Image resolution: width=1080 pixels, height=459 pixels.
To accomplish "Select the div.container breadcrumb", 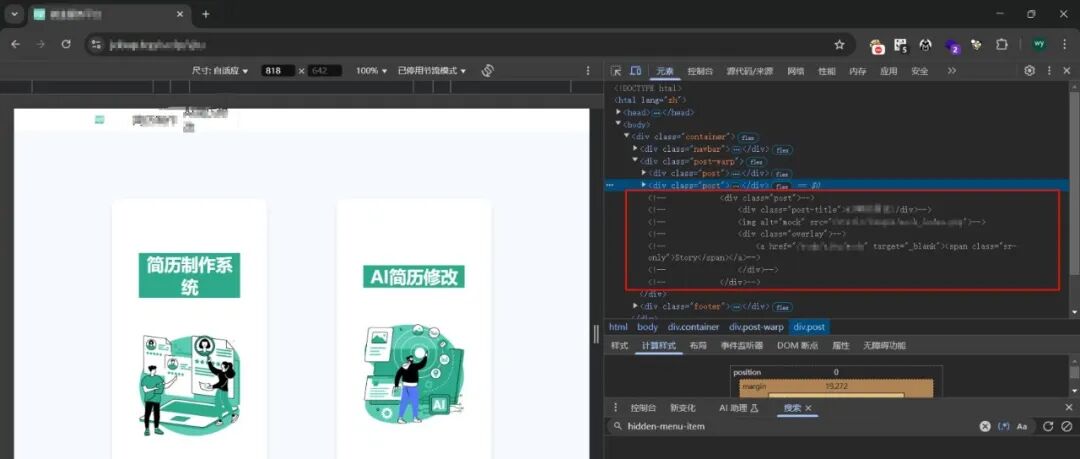I will pyautogui.click(x=693, y=327).
